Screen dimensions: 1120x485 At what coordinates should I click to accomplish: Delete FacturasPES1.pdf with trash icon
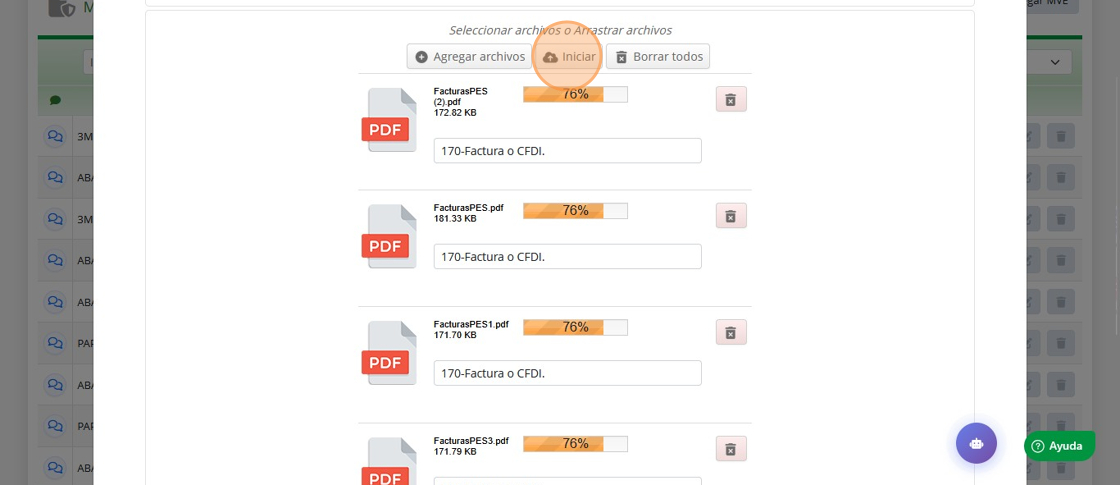pos(731,332)
